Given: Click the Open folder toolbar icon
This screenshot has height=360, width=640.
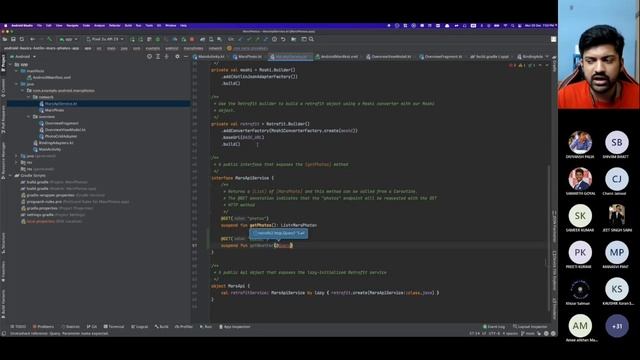Looking at the screenshot, I should (x=4, y=39).
